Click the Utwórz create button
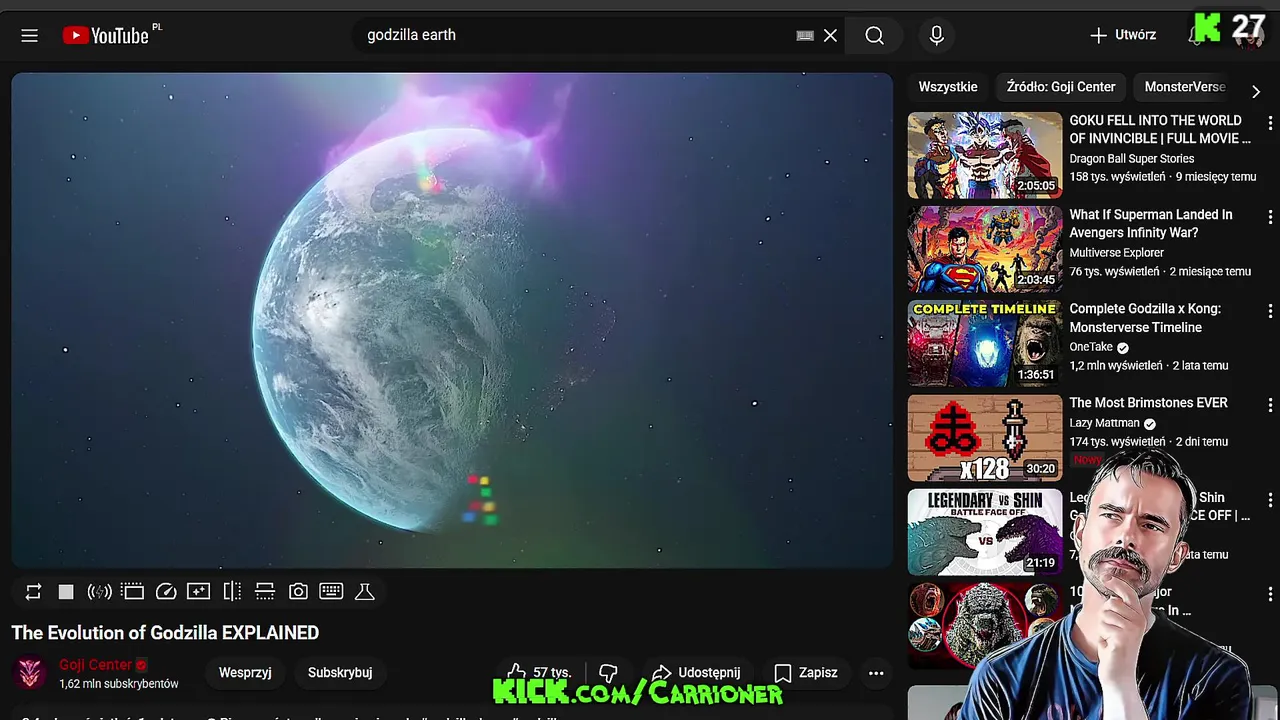Screen dimensions: 1280x720 pos(1123,35)
